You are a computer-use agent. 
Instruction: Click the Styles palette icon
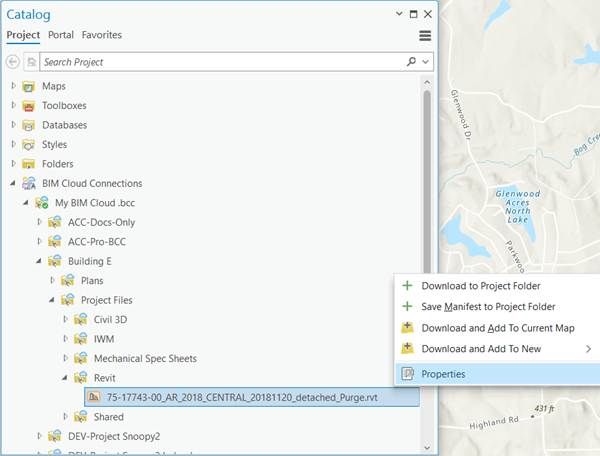pos(28,145)
